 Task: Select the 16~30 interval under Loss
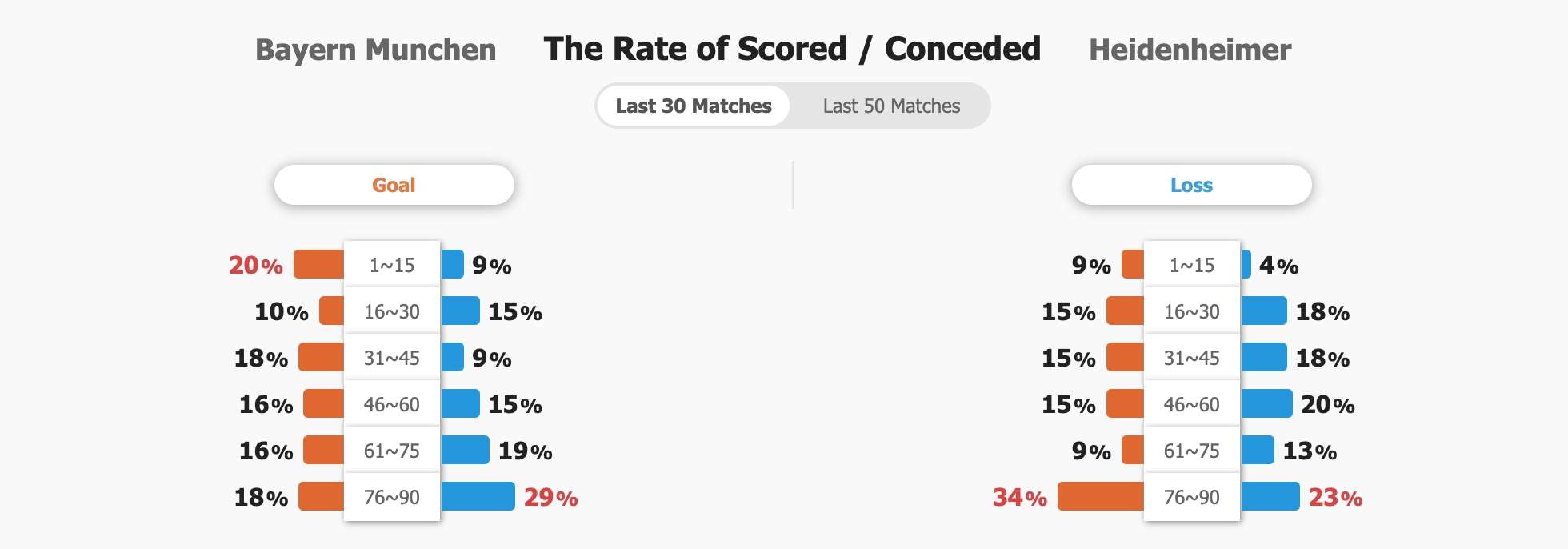coord(1192,311)
